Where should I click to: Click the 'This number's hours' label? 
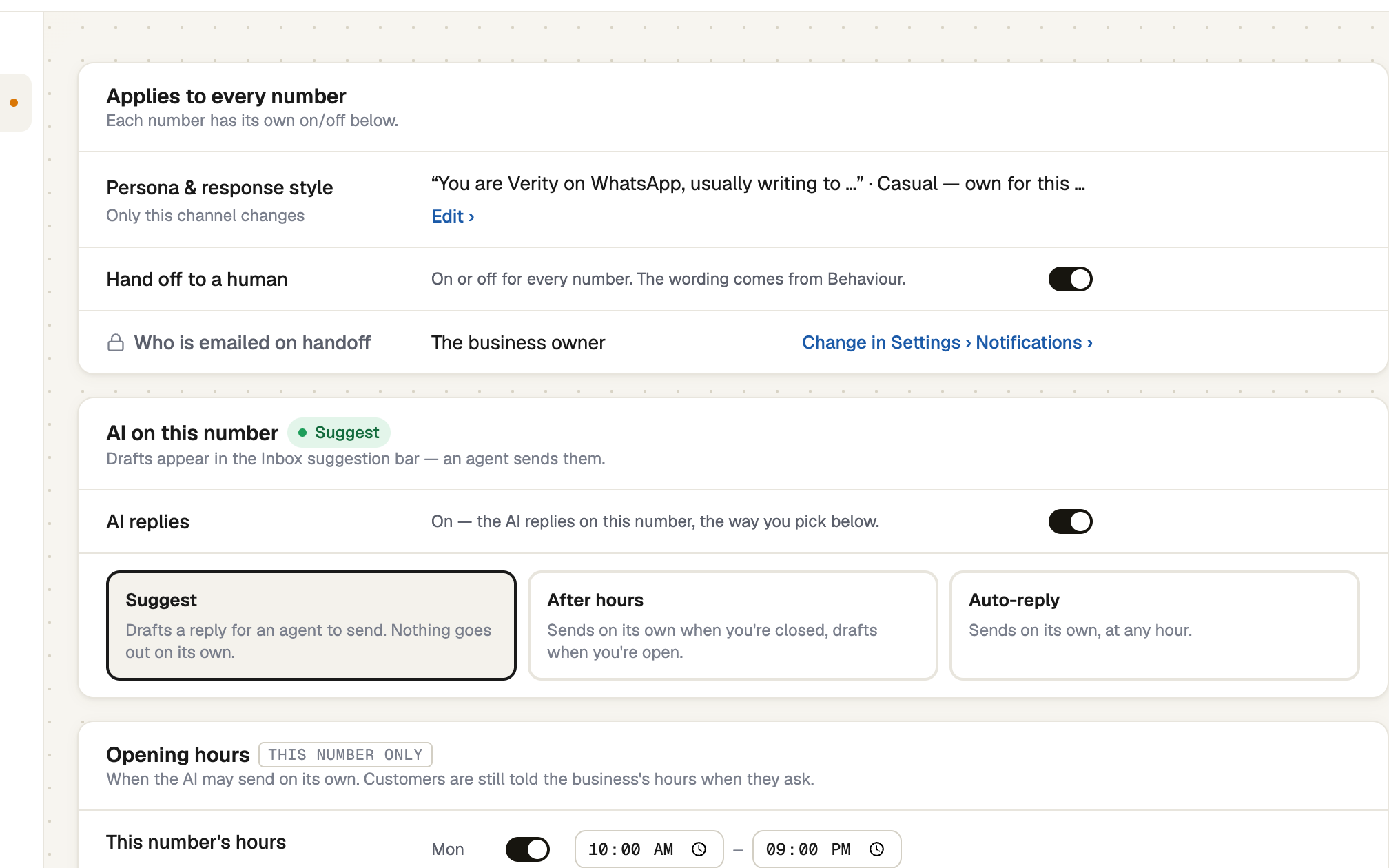tap(196, 842)
